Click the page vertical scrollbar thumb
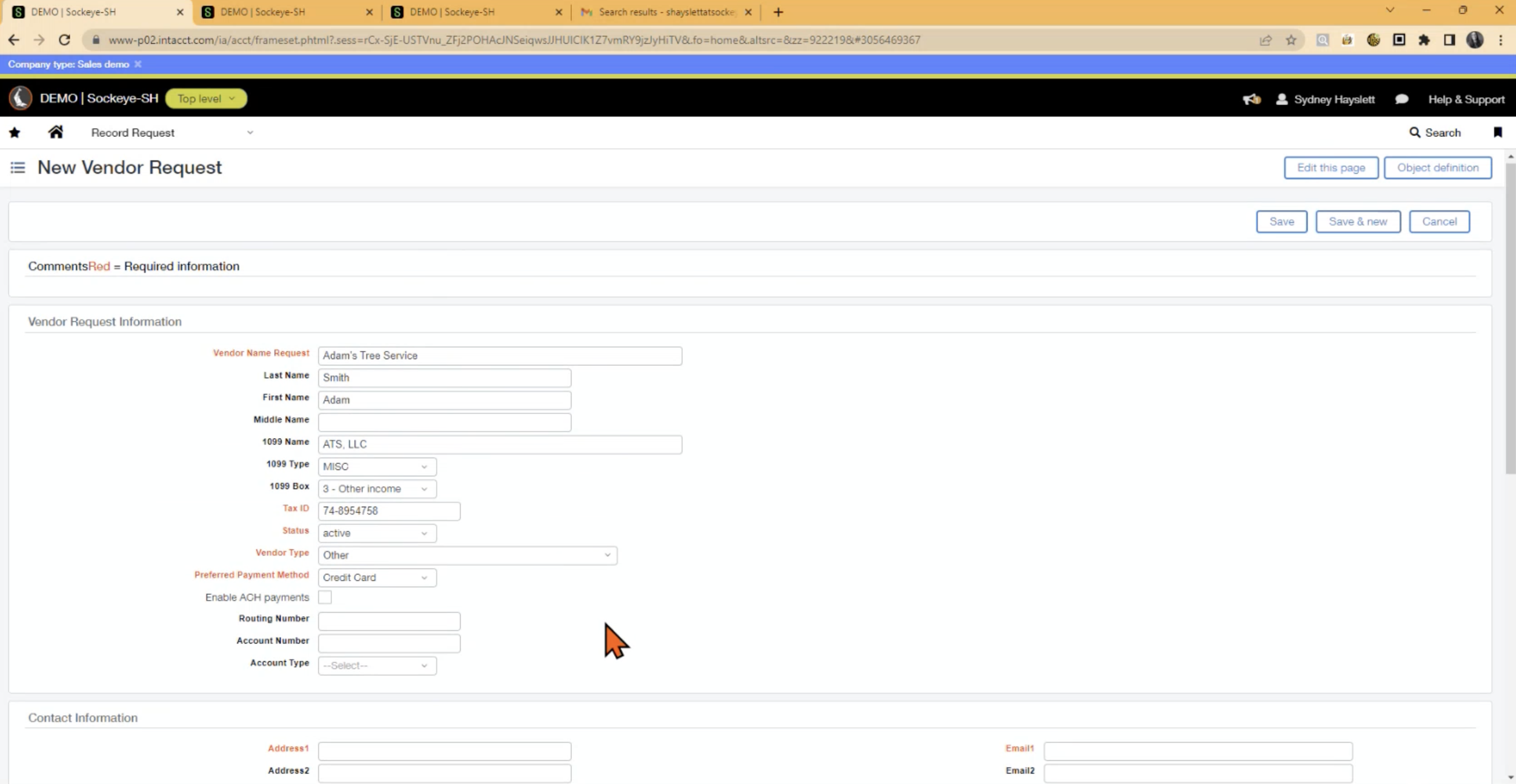This screenshot has width=1516, height=784. [x=1511, y=318]
